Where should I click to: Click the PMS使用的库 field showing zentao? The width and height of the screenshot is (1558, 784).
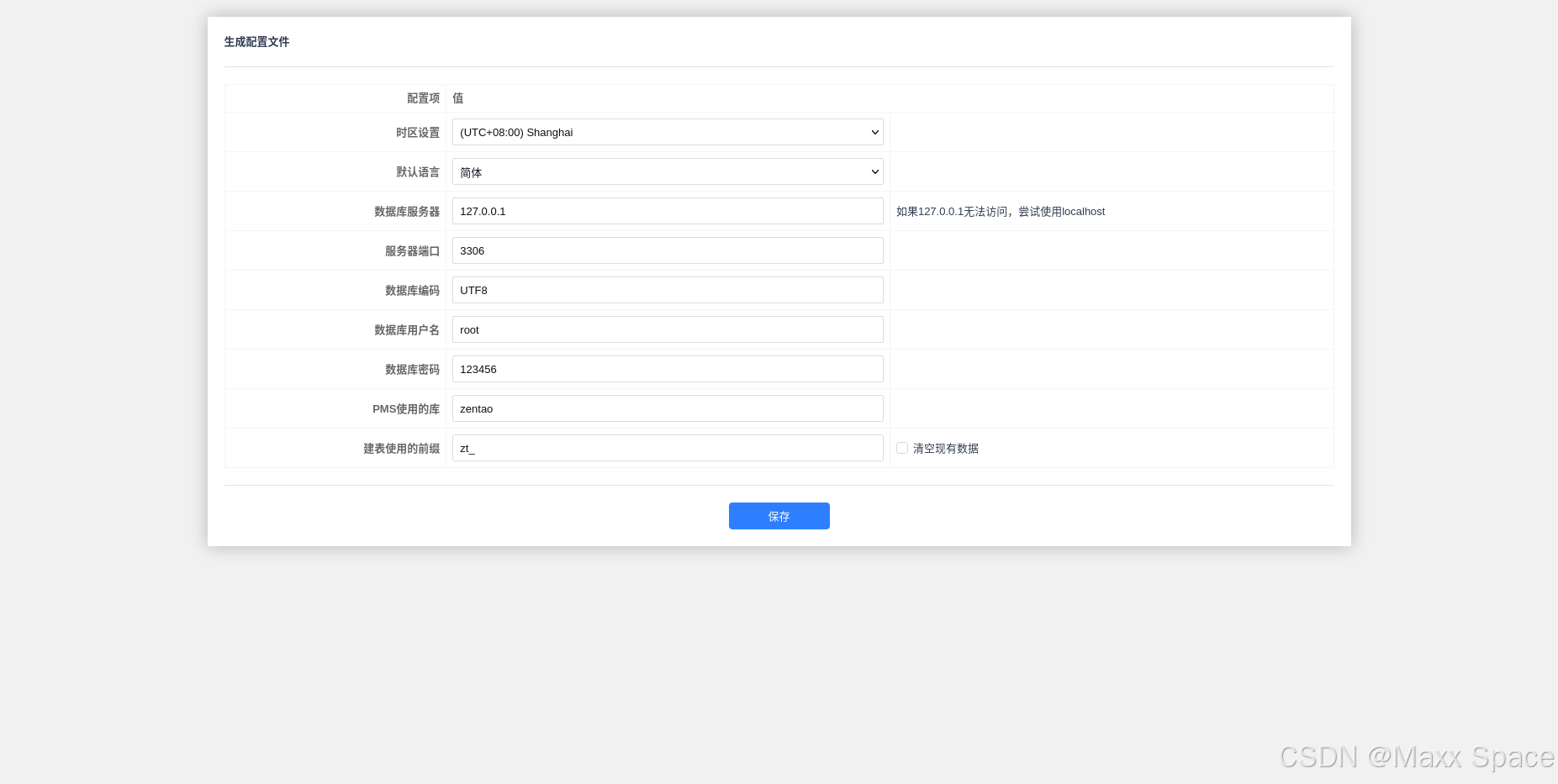coord(668,408)
